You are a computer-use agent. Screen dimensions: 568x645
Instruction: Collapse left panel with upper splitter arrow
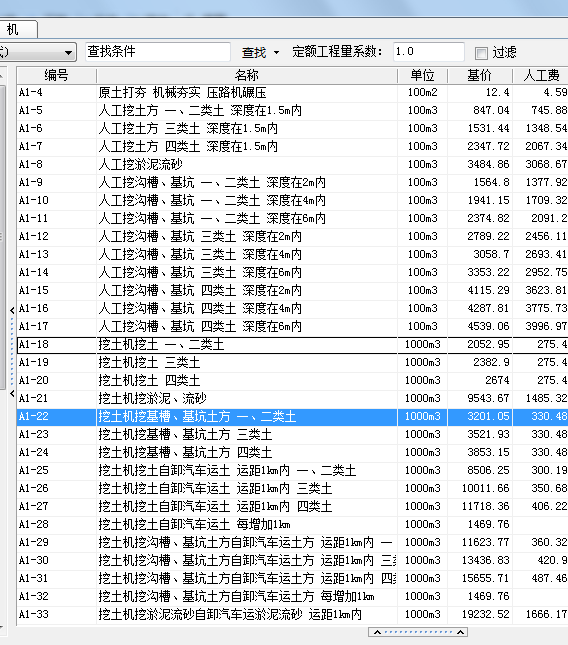(x=12, y=311)
